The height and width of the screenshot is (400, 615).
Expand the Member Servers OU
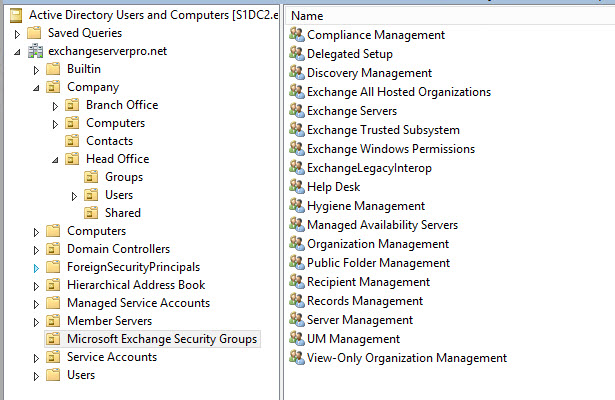click(x=36, y=322)
